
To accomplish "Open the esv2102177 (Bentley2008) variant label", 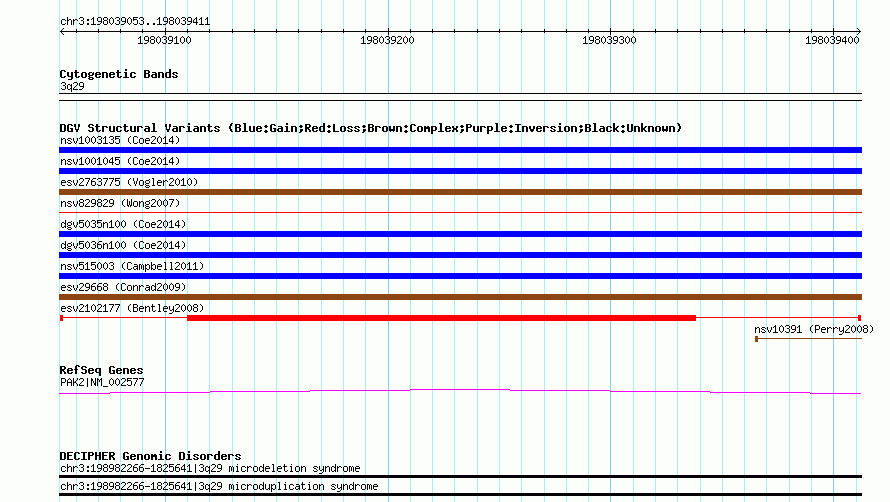I will 132,308.
